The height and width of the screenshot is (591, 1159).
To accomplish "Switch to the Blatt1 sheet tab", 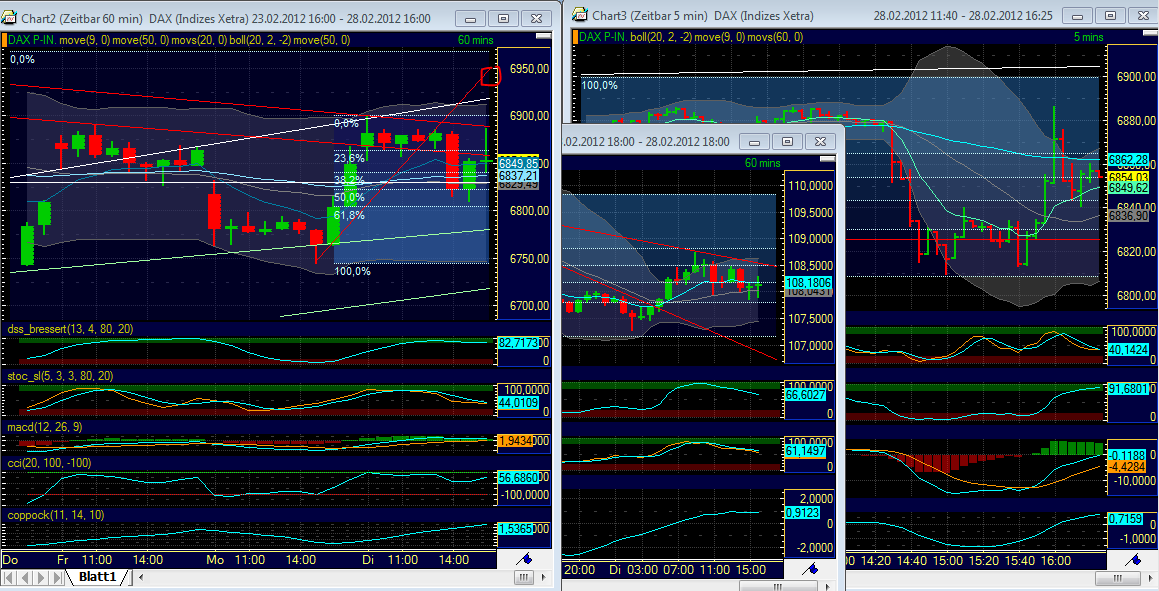I will [97, 576].
